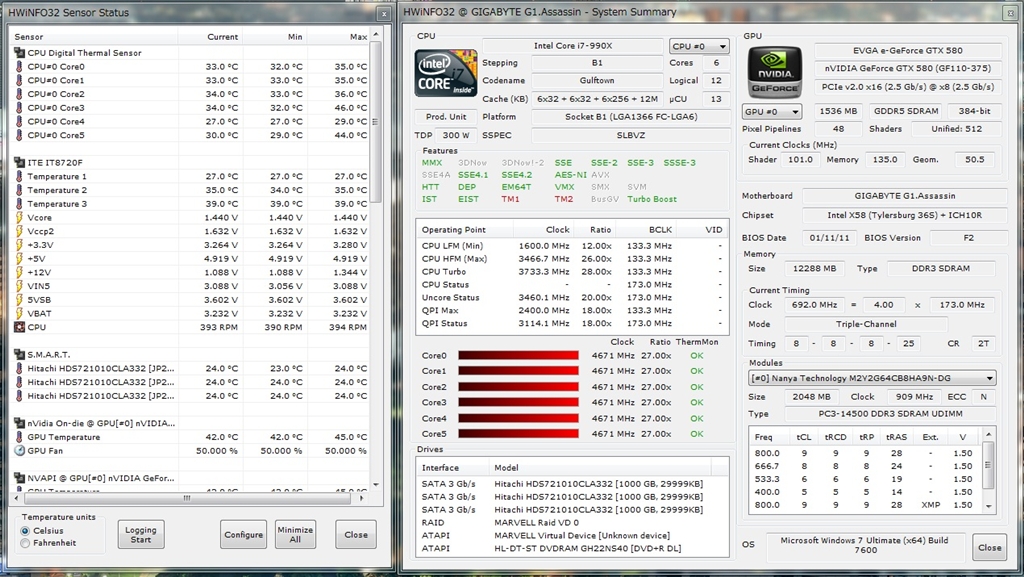The image size is (1024, 577).
Task: Click the Logging Start button
Action: 140,534
